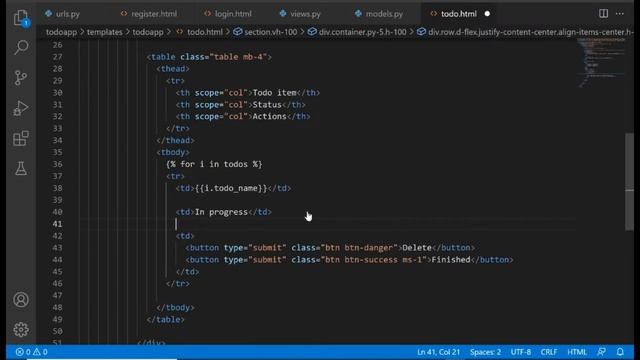Viewport: 640px width, 360px height.
Task: Click the 'table mb-4' class string
Action: coord(238,57)
